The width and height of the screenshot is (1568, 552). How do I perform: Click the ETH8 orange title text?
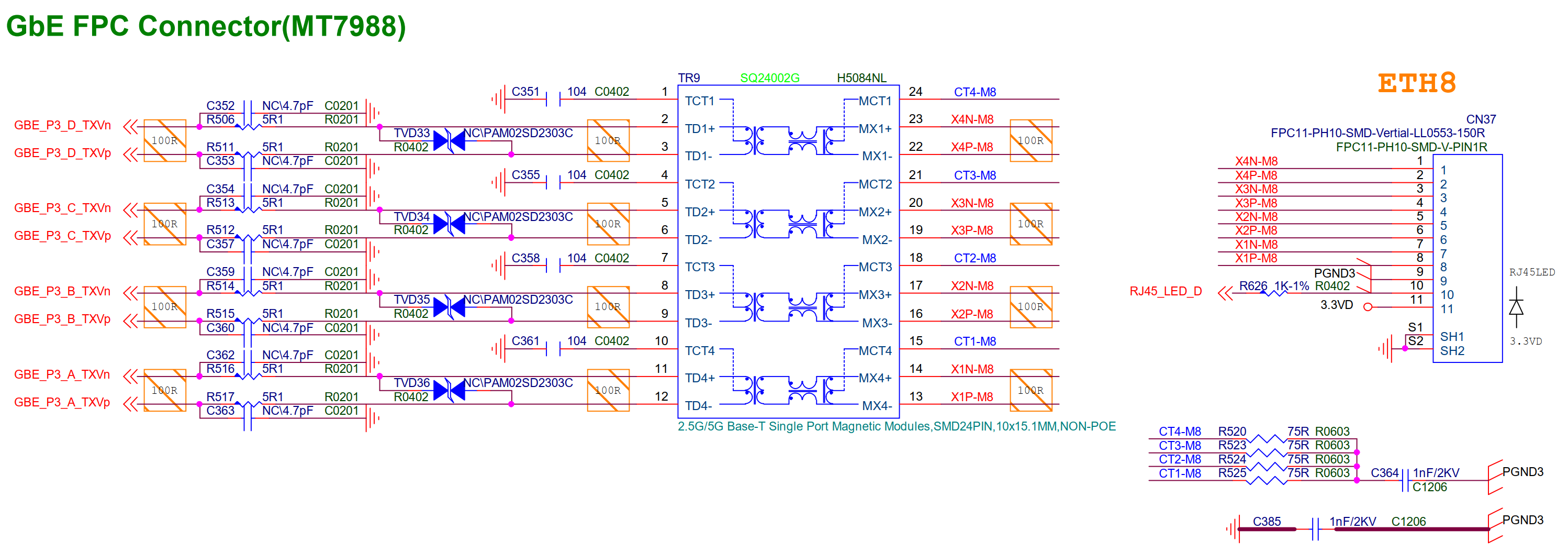click(1416, 83)
